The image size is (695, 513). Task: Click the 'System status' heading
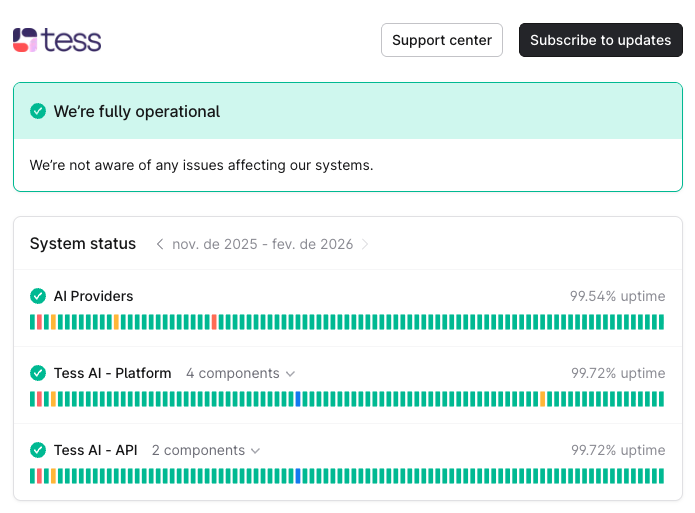[x=83, y=243]
